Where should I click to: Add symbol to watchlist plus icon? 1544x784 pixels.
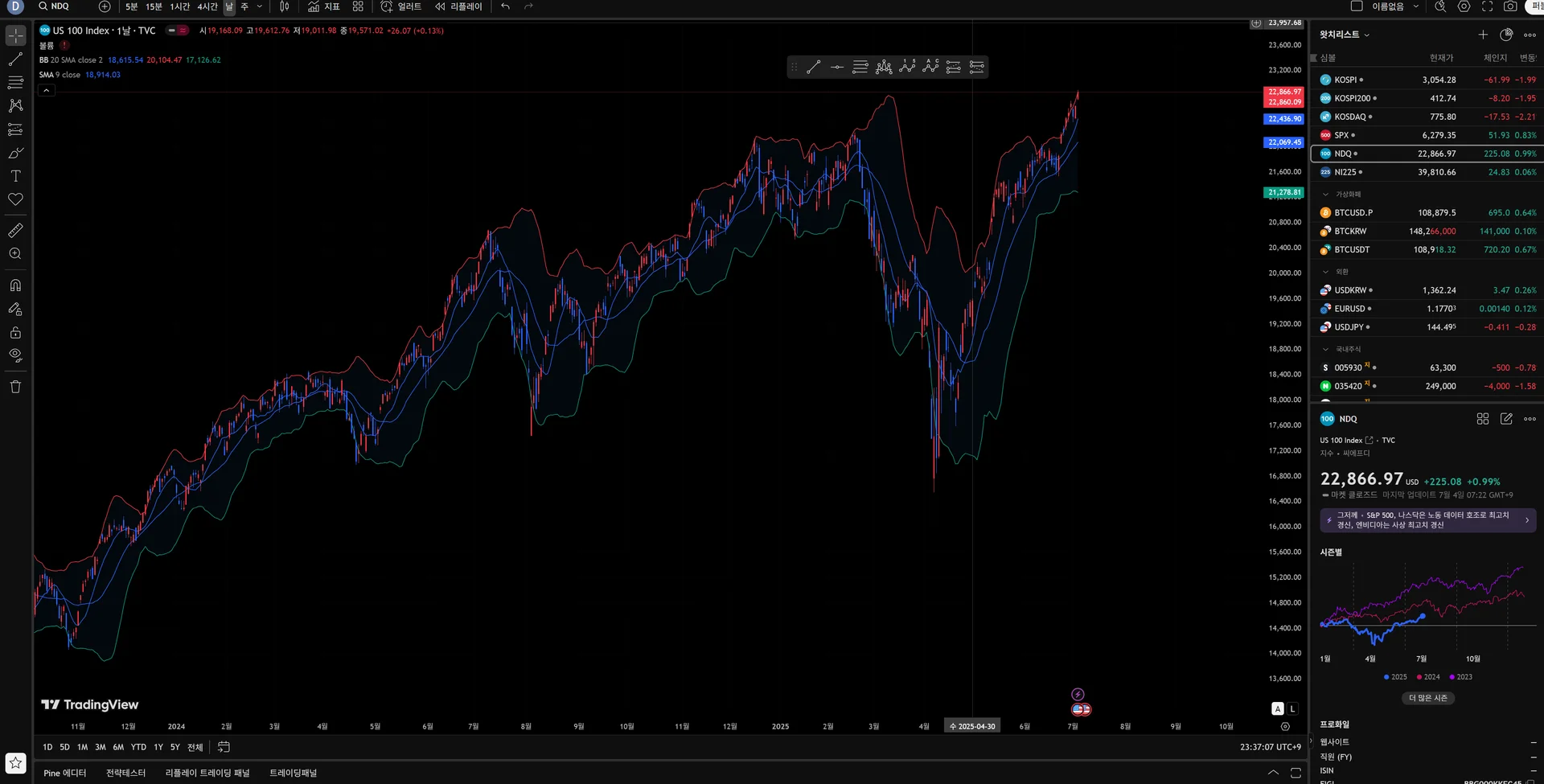(1483, 35)
